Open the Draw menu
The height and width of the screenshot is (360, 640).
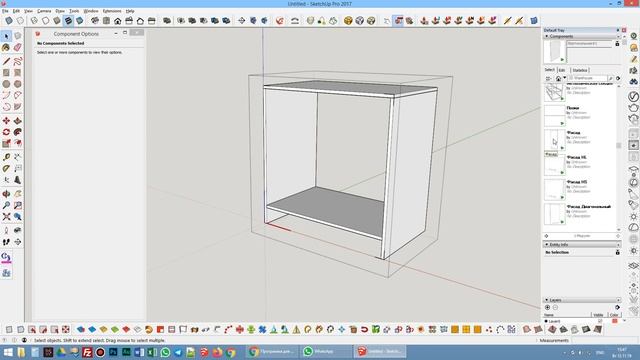[60, 11]
